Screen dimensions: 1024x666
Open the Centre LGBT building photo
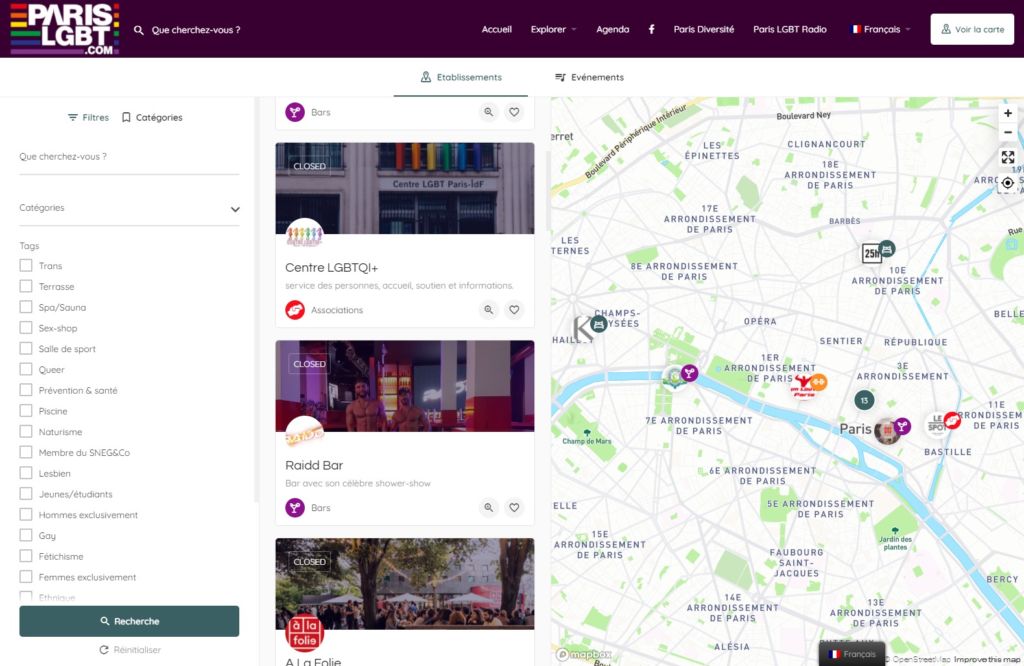point(405,188)
